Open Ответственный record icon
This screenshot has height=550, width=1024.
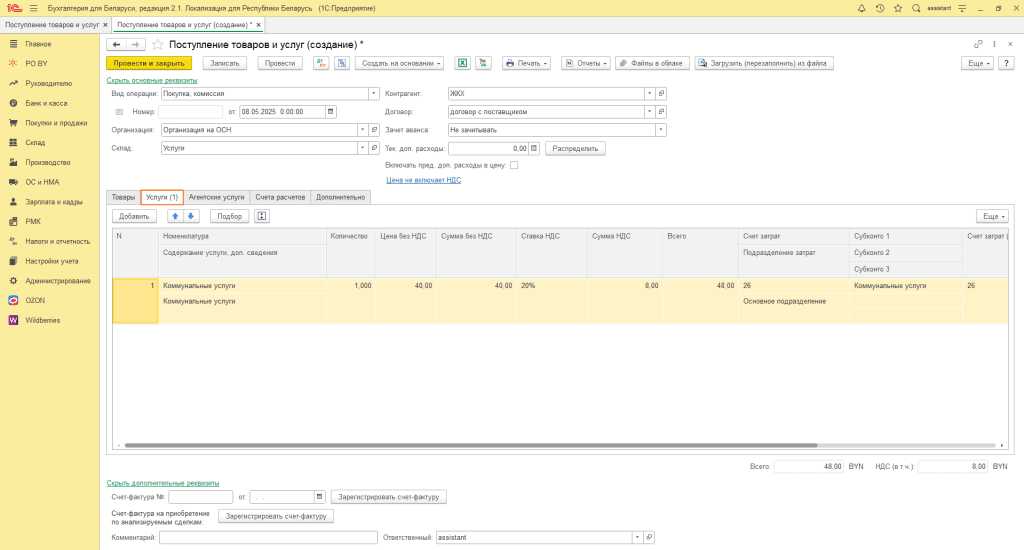coord(649,538)
